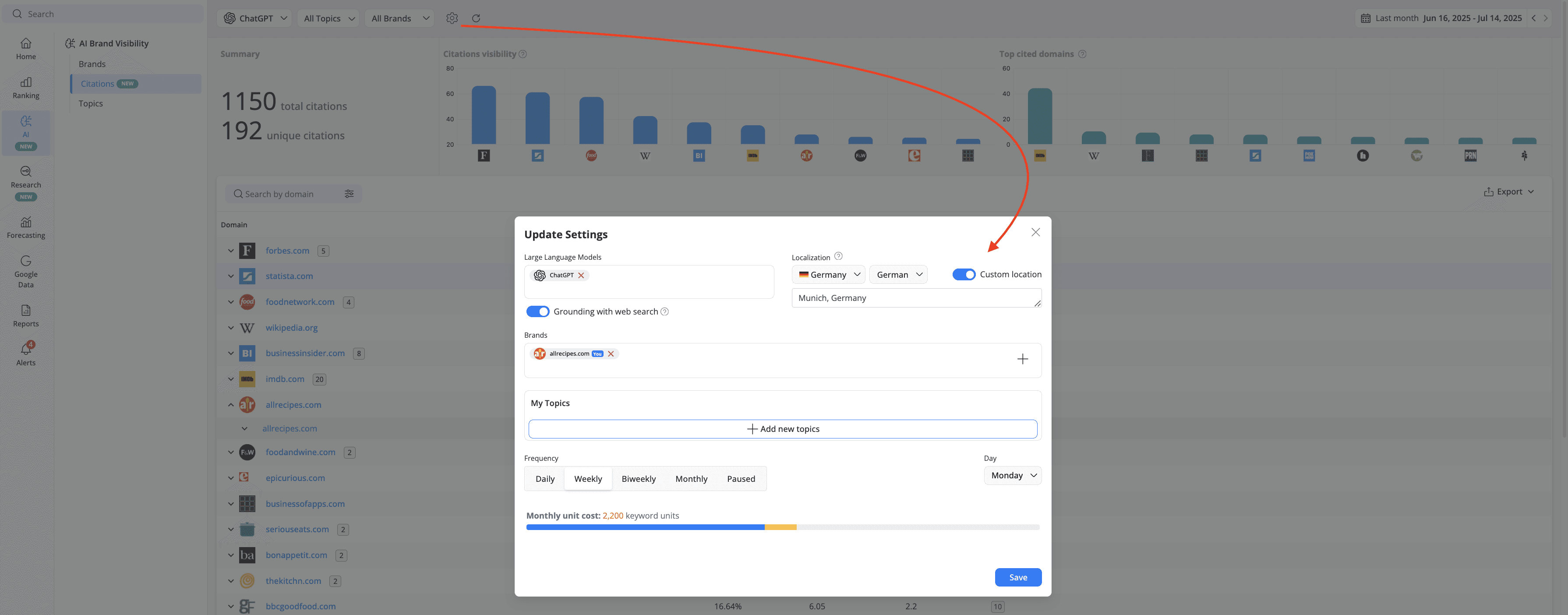
Task: Open wikipedia.org link
Action: coord(292,328)
